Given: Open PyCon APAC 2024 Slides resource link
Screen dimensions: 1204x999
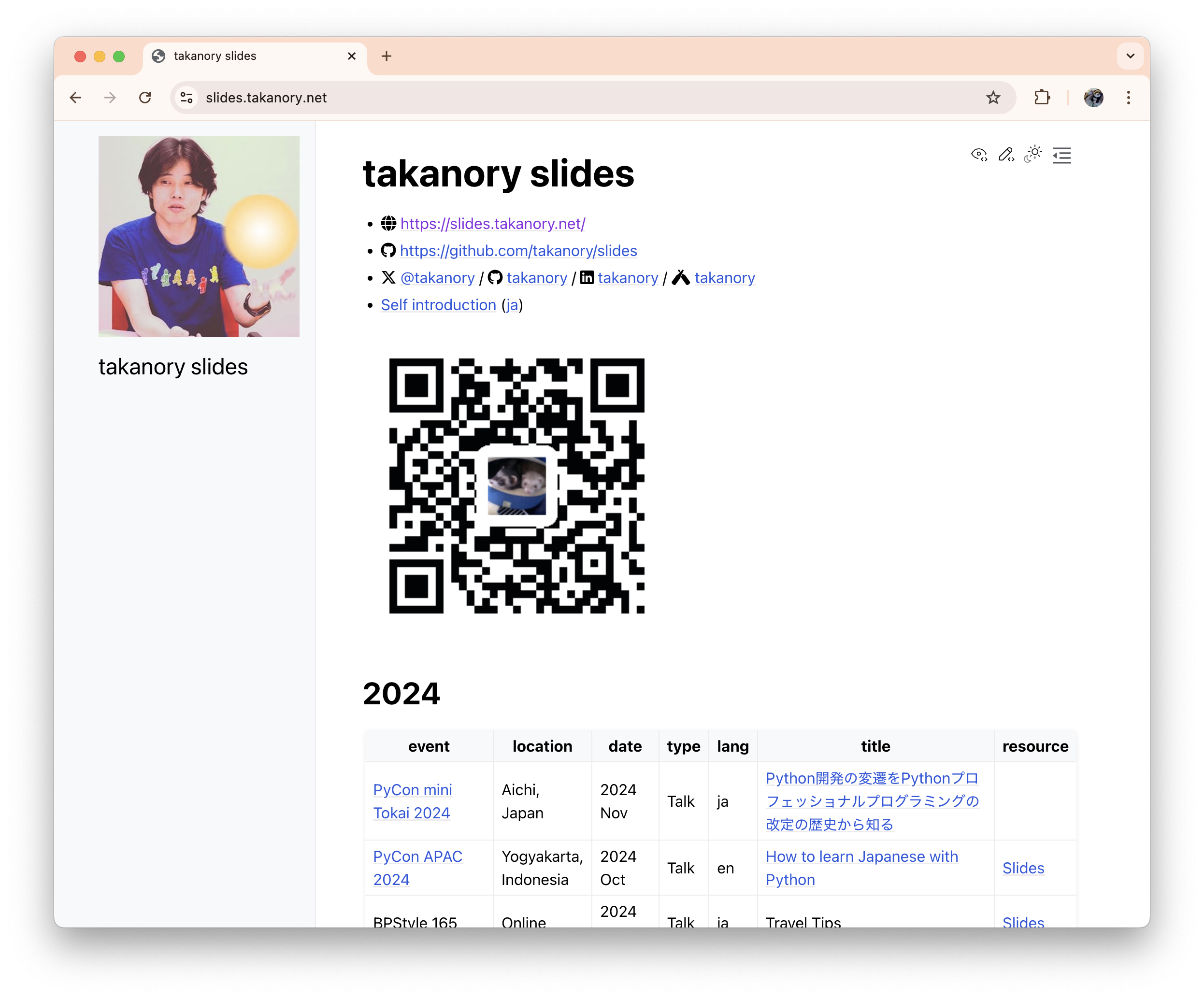Looking at the screenshot, I should [x=1023, y=868].
